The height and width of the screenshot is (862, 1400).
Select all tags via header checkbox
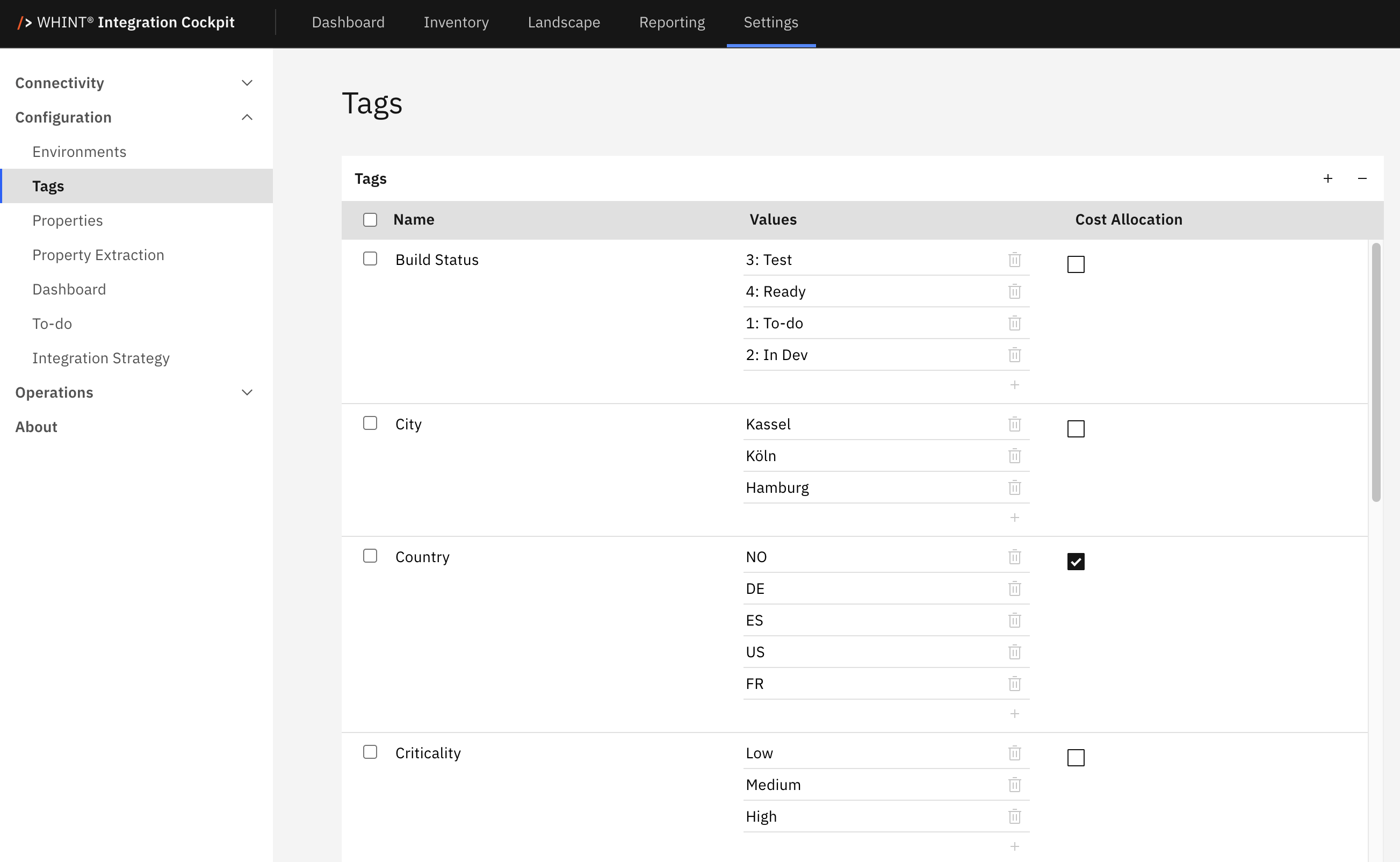370,219
